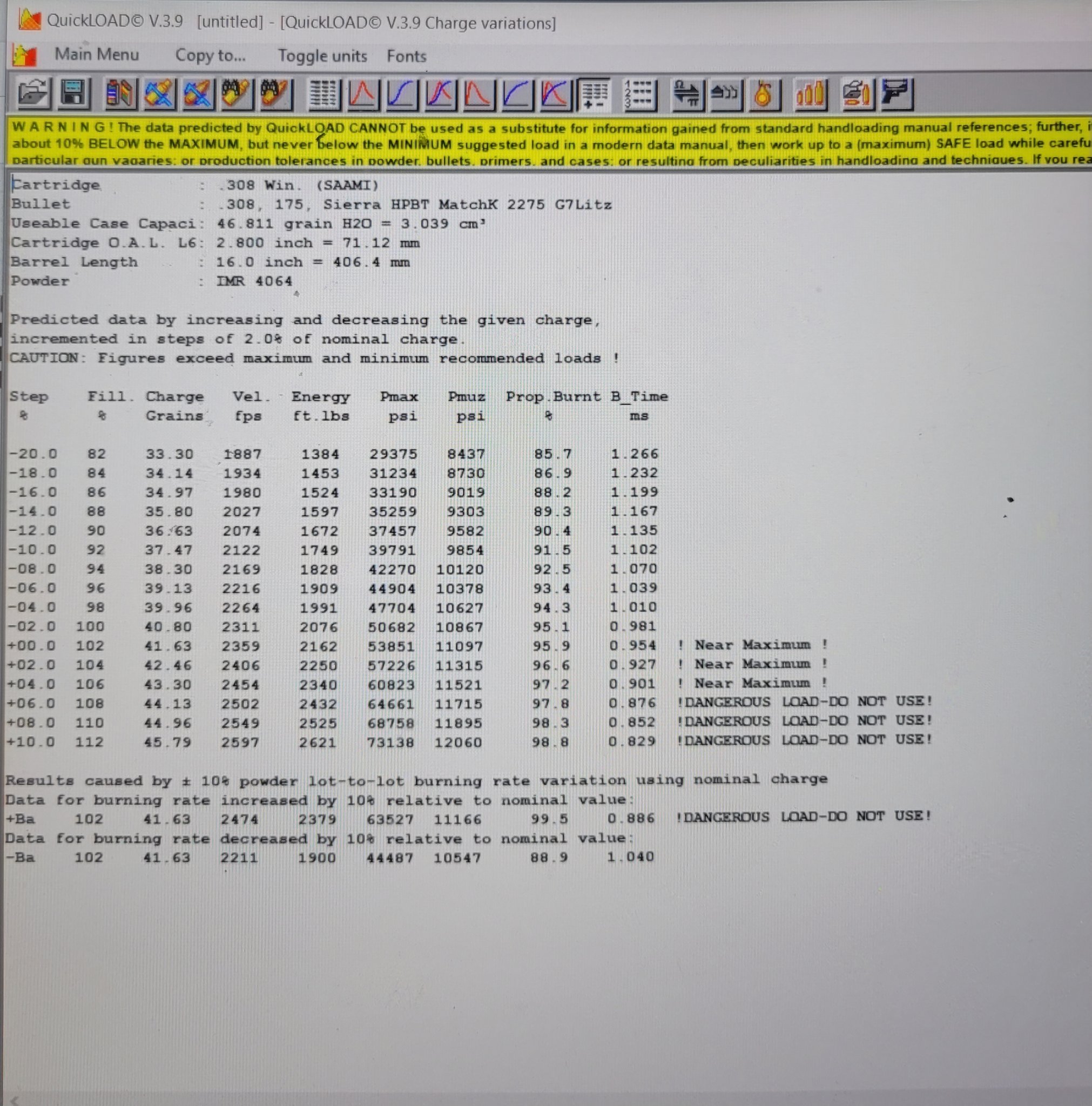Click the B_Time value '1.010'
Viewport: 1092px width, 1106px height.
[x=633, y=607]
